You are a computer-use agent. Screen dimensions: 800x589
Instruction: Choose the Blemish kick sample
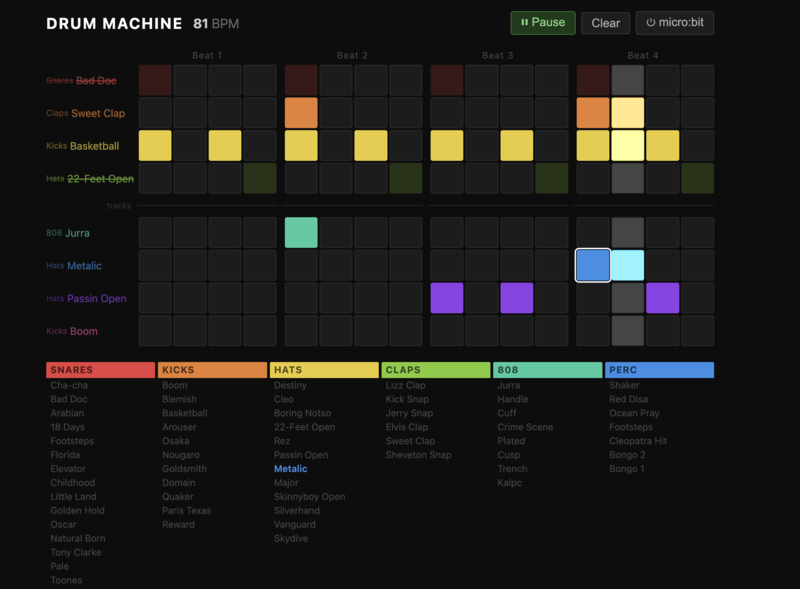pos(179,399)
